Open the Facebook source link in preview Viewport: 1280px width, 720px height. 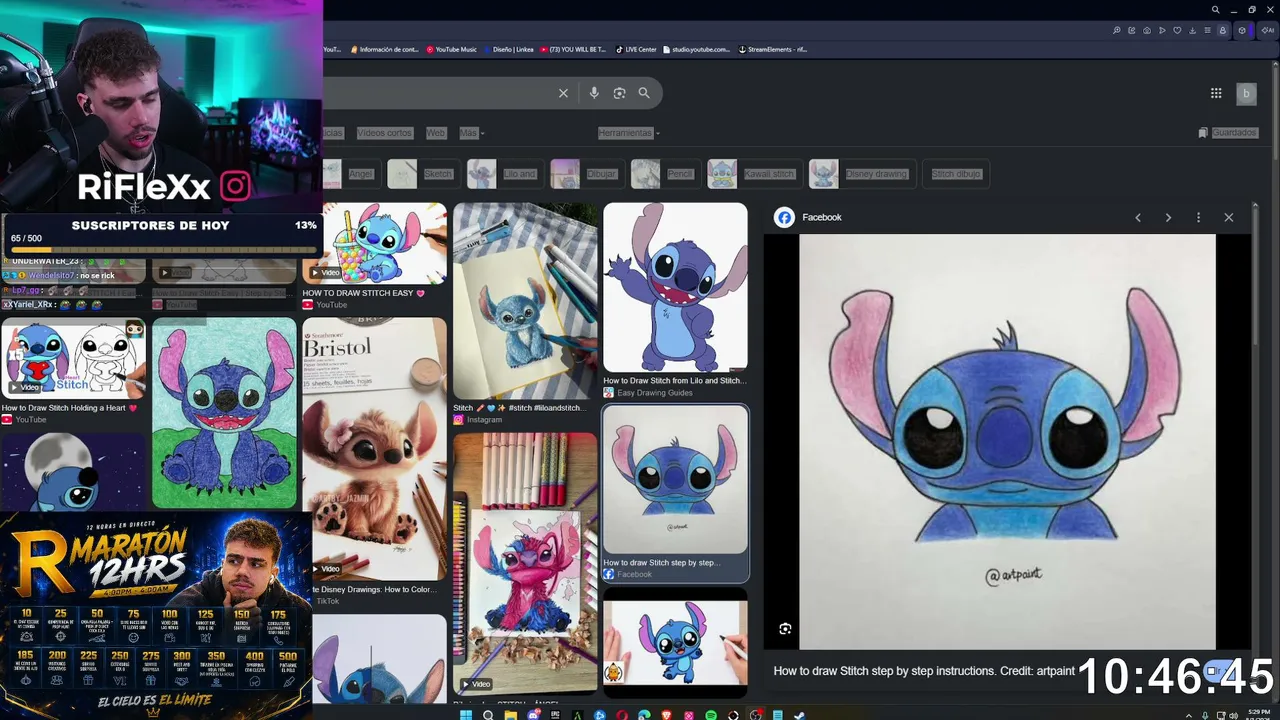click(822, 217)
